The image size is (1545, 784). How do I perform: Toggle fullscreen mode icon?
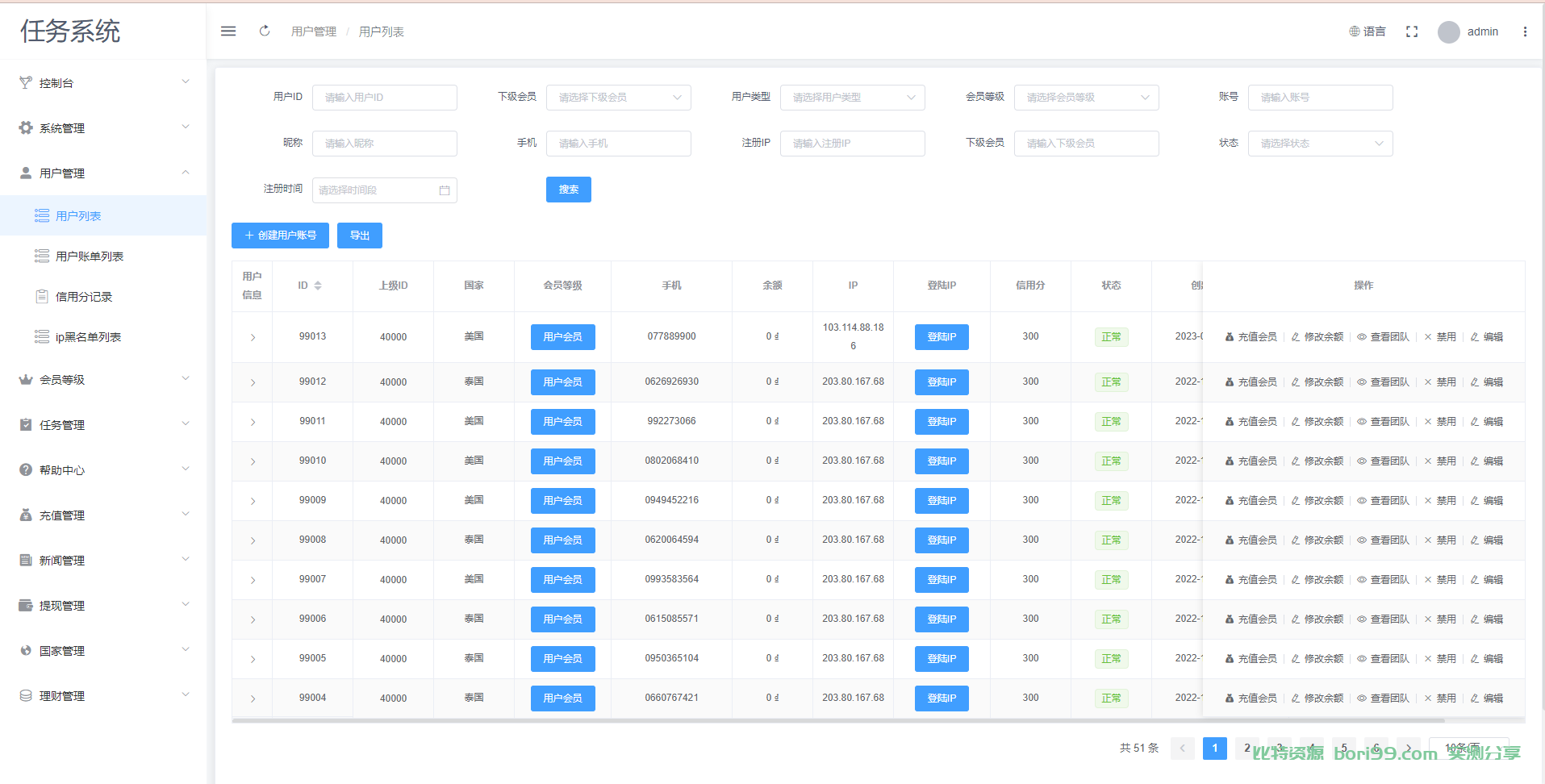(x=1412, y=31)
